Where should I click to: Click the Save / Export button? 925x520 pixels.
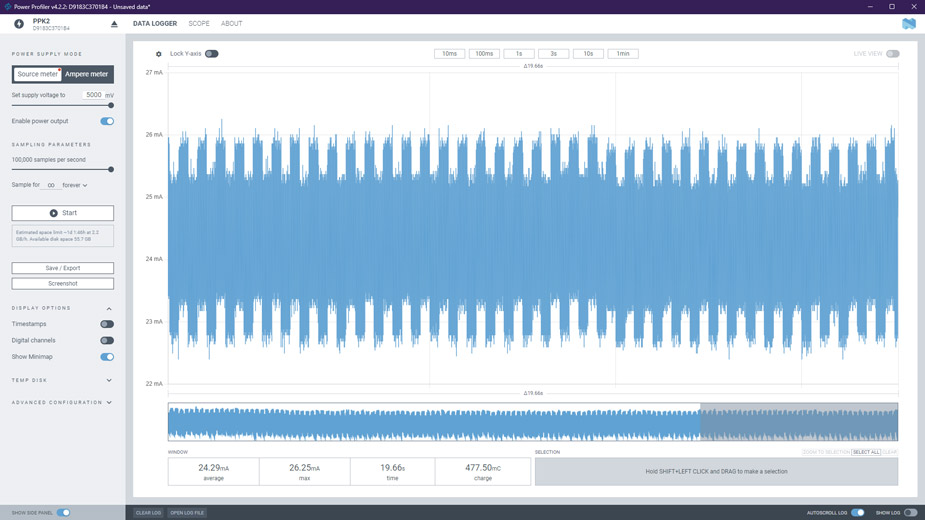click(63, 268)
